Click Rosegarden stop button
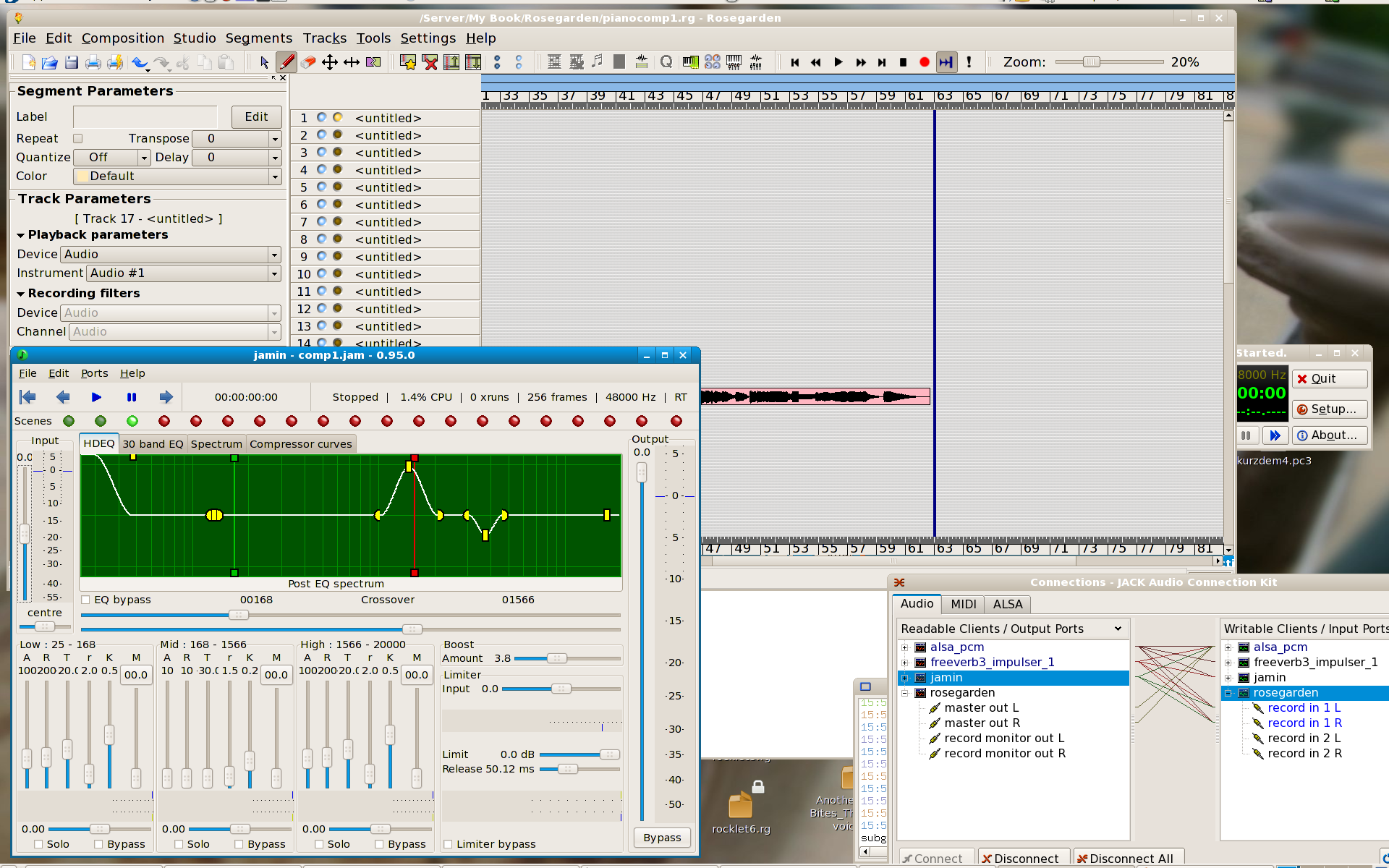This screenshot has height=868, width=1389. point(903,63)
